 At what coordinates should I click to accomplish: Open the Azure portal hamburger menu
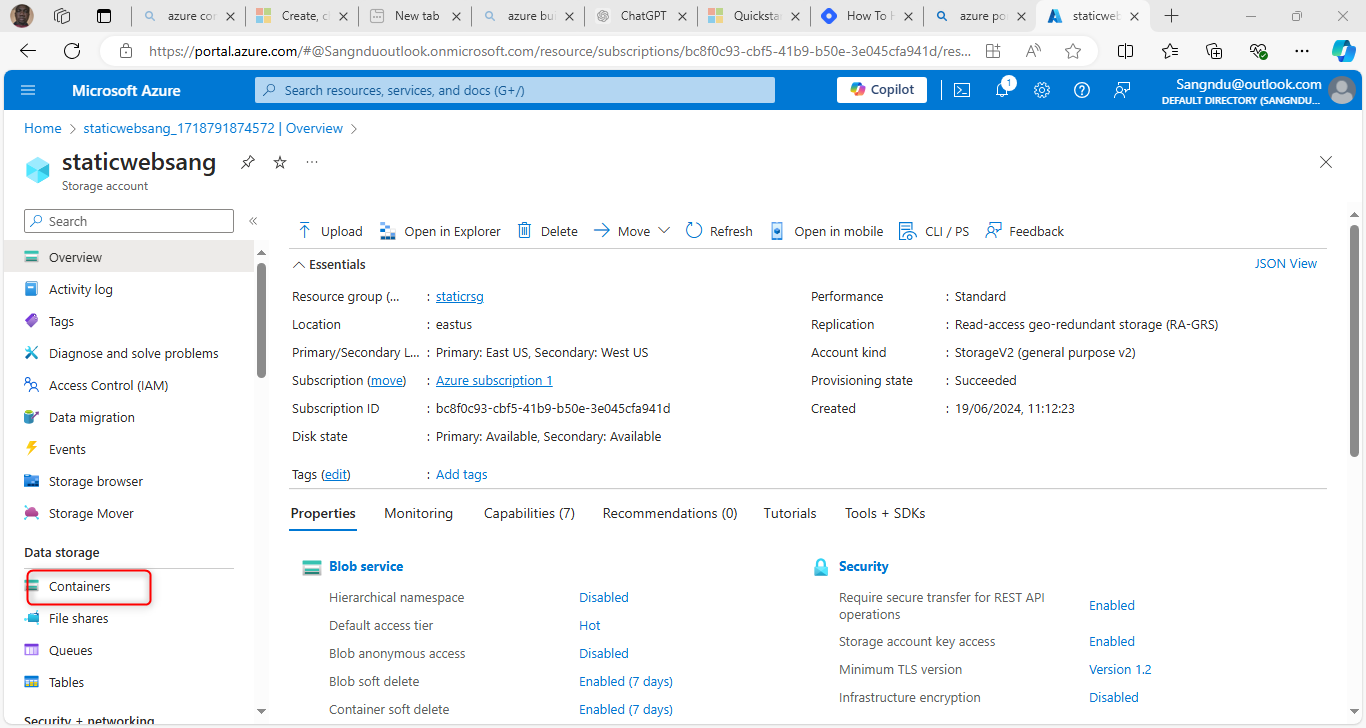pyautogui.click(x=28, y=90)
